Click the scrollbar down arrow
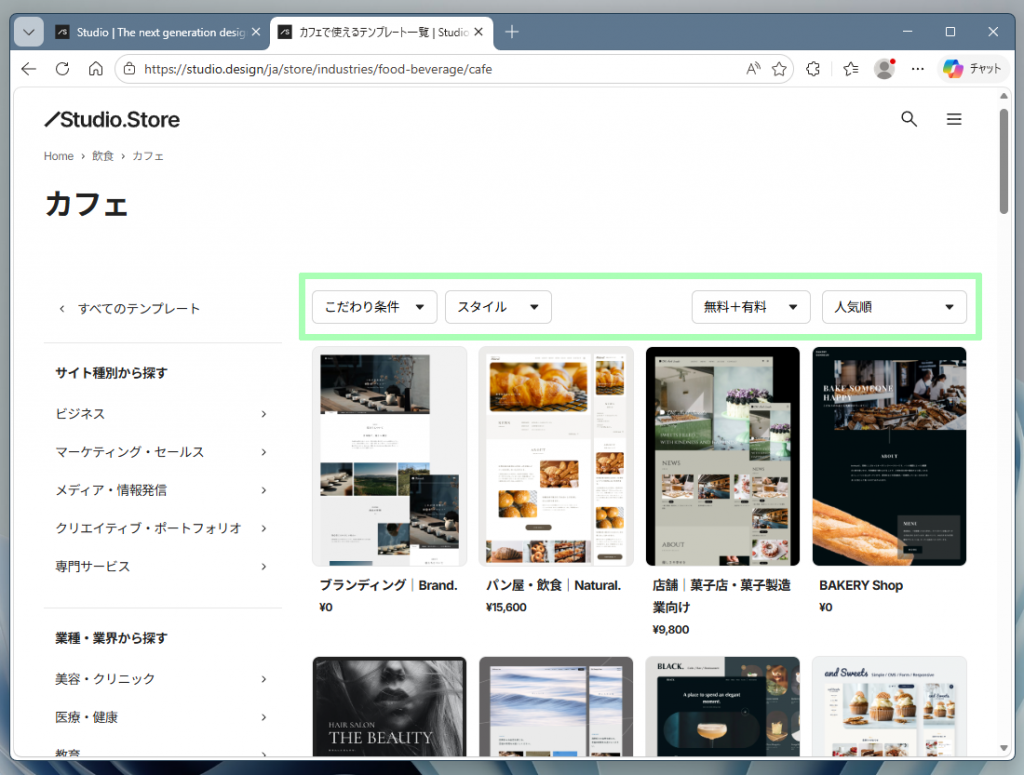The width and height of the screenshot is (1024, 775). tap(1004, 748)
